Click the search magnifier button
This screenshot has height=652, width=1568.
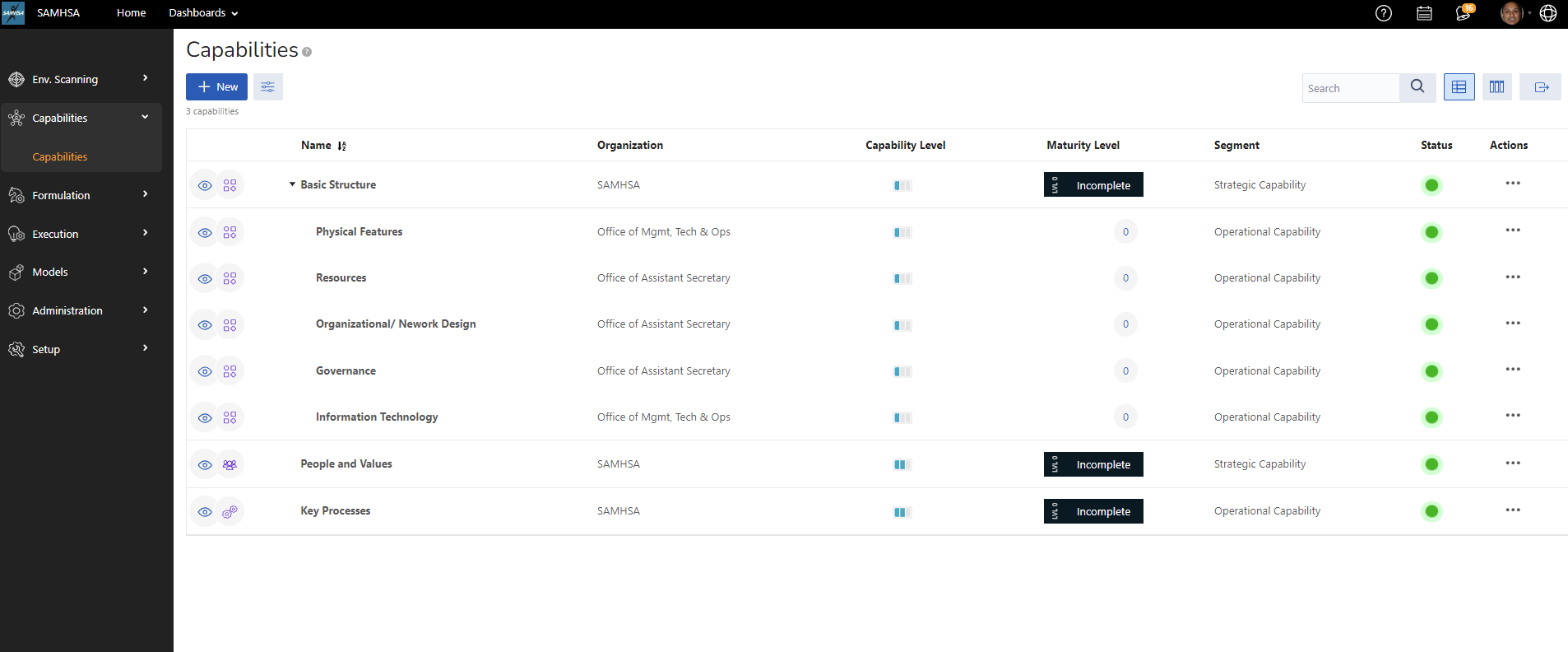(x=1417, y=87)
